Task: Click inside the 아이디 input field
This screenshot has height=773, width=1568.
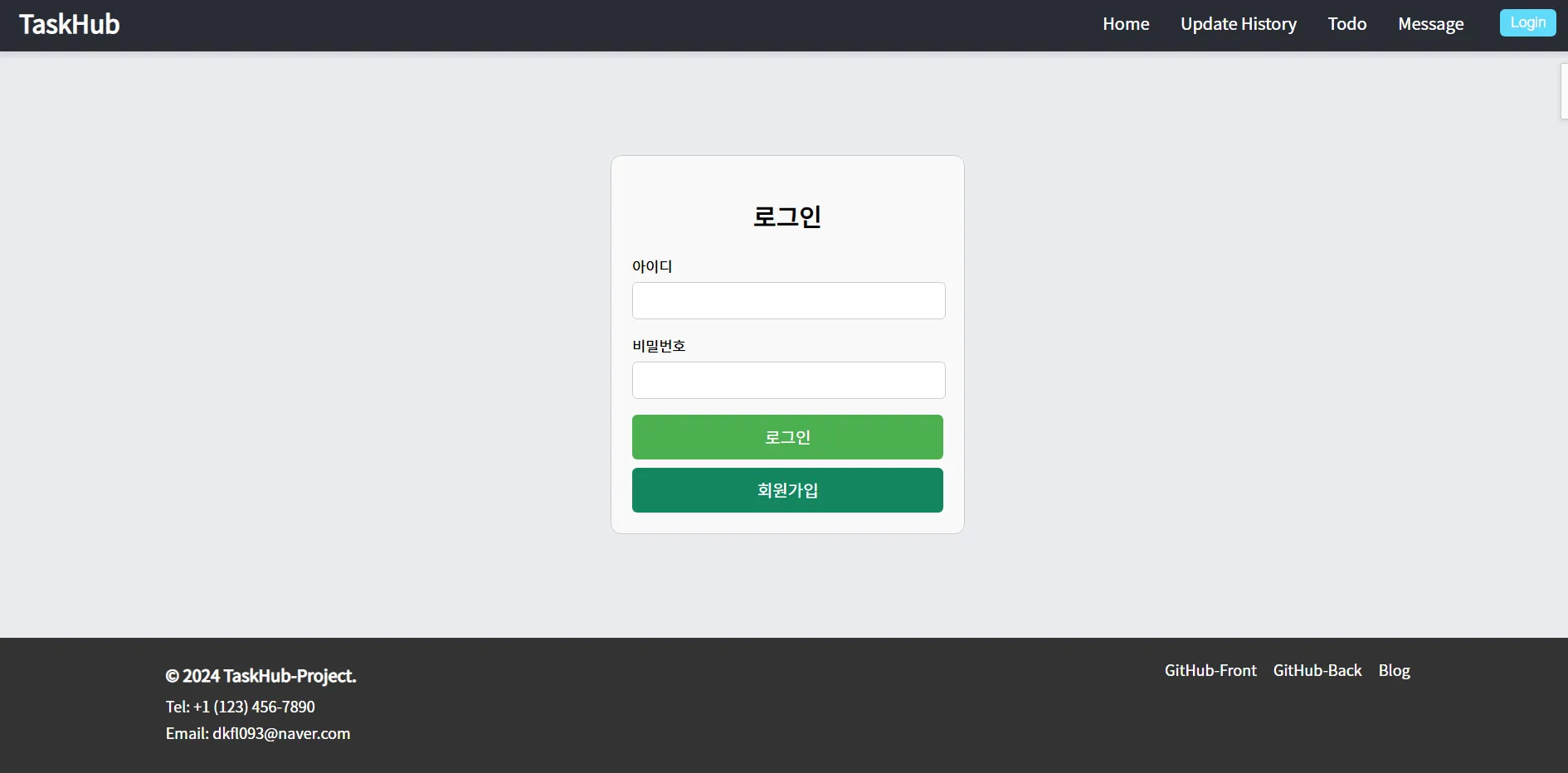Action: 788,300
